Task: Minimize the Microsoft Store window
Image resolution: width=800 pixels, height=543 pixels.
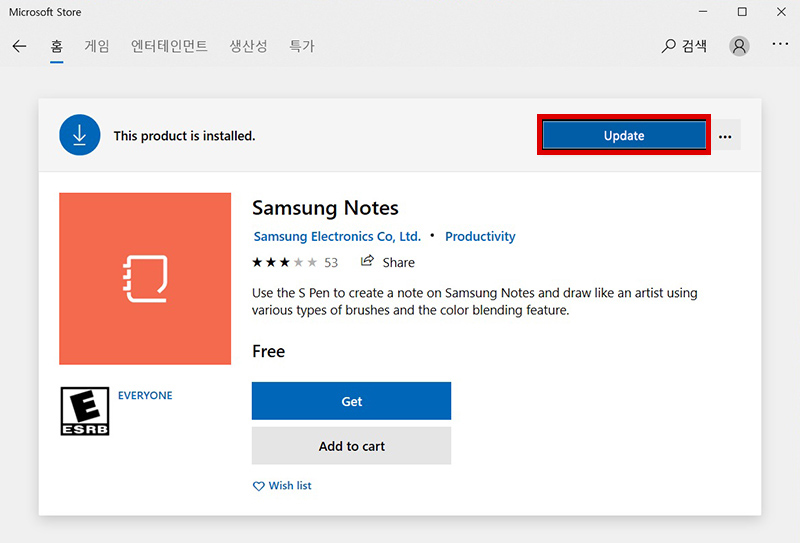Action: (x=703, y=11)
